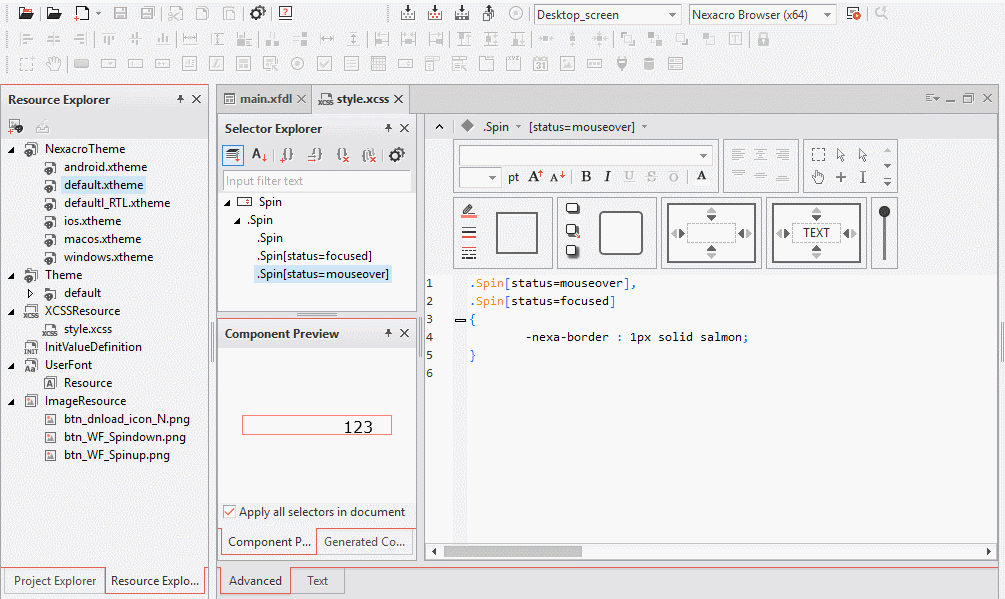
Task: Open the font family dropdown
Action: [x=704, y=156]
